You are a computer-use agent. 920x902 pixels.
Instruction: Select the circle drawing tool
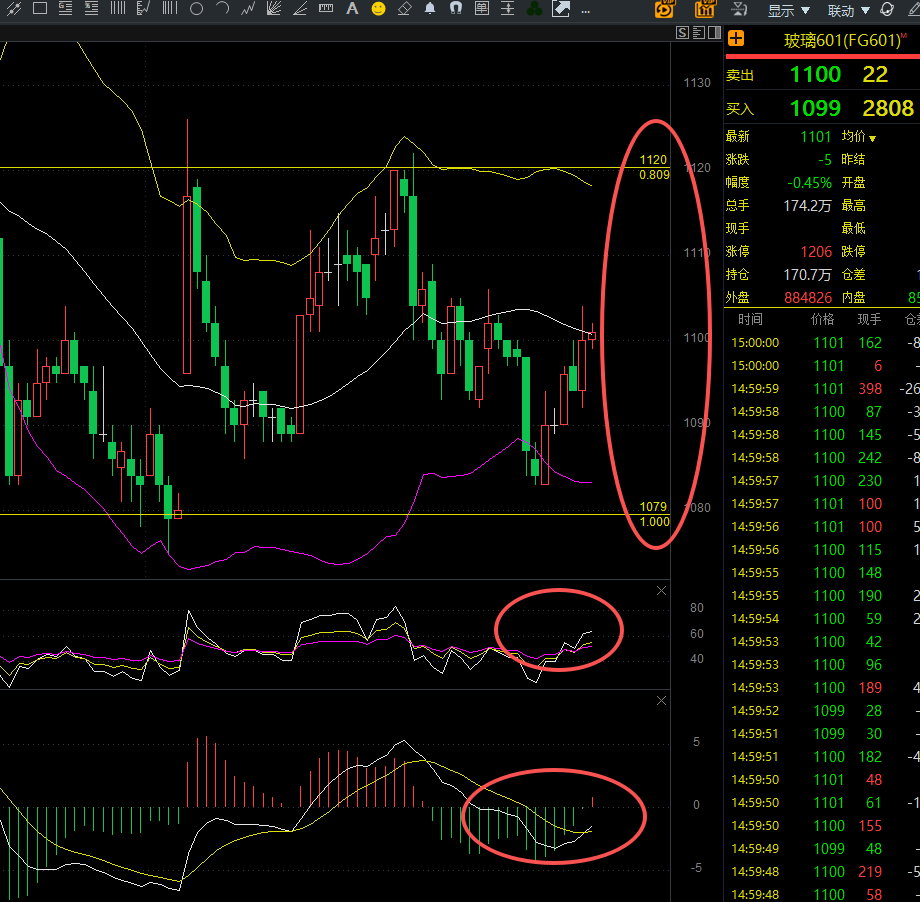click(197, 9)
